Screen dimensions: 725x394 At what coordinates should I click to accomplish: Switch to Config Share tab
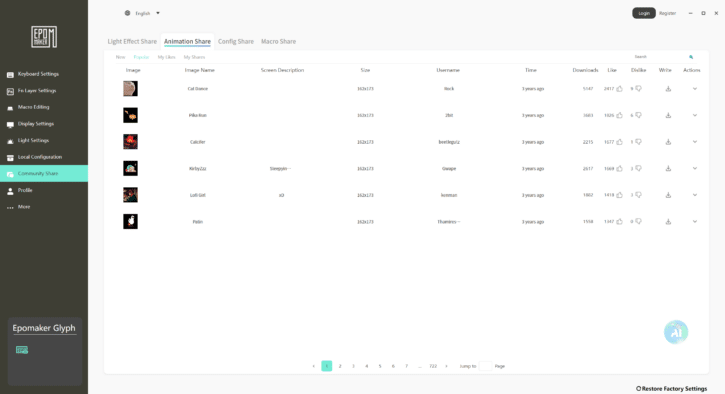(236, 42)
